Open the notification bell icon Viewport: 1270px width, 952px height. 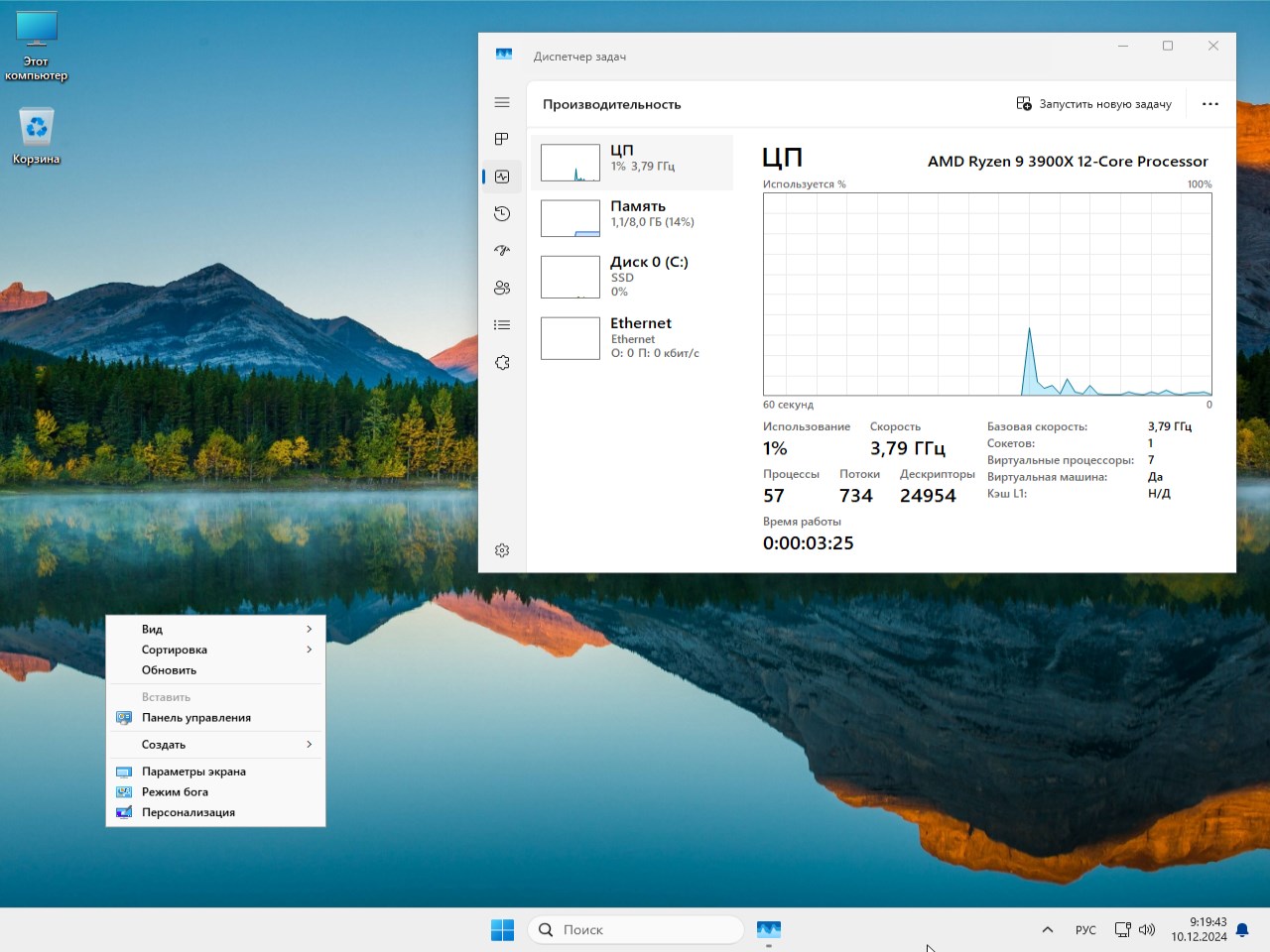click(1242, 930)
